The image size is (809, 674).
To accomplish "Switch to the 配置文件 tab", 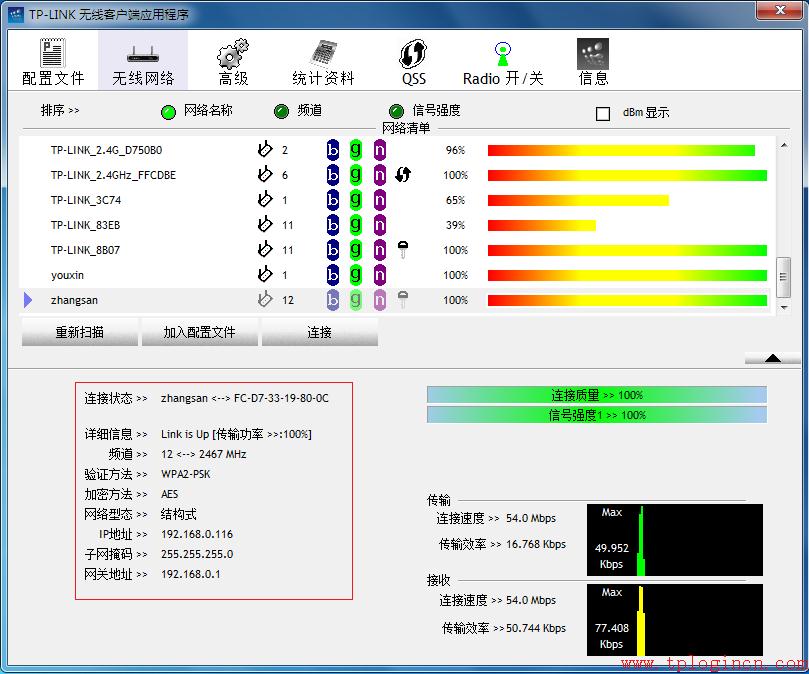I will pyautogui.click(x=53, y=60).
